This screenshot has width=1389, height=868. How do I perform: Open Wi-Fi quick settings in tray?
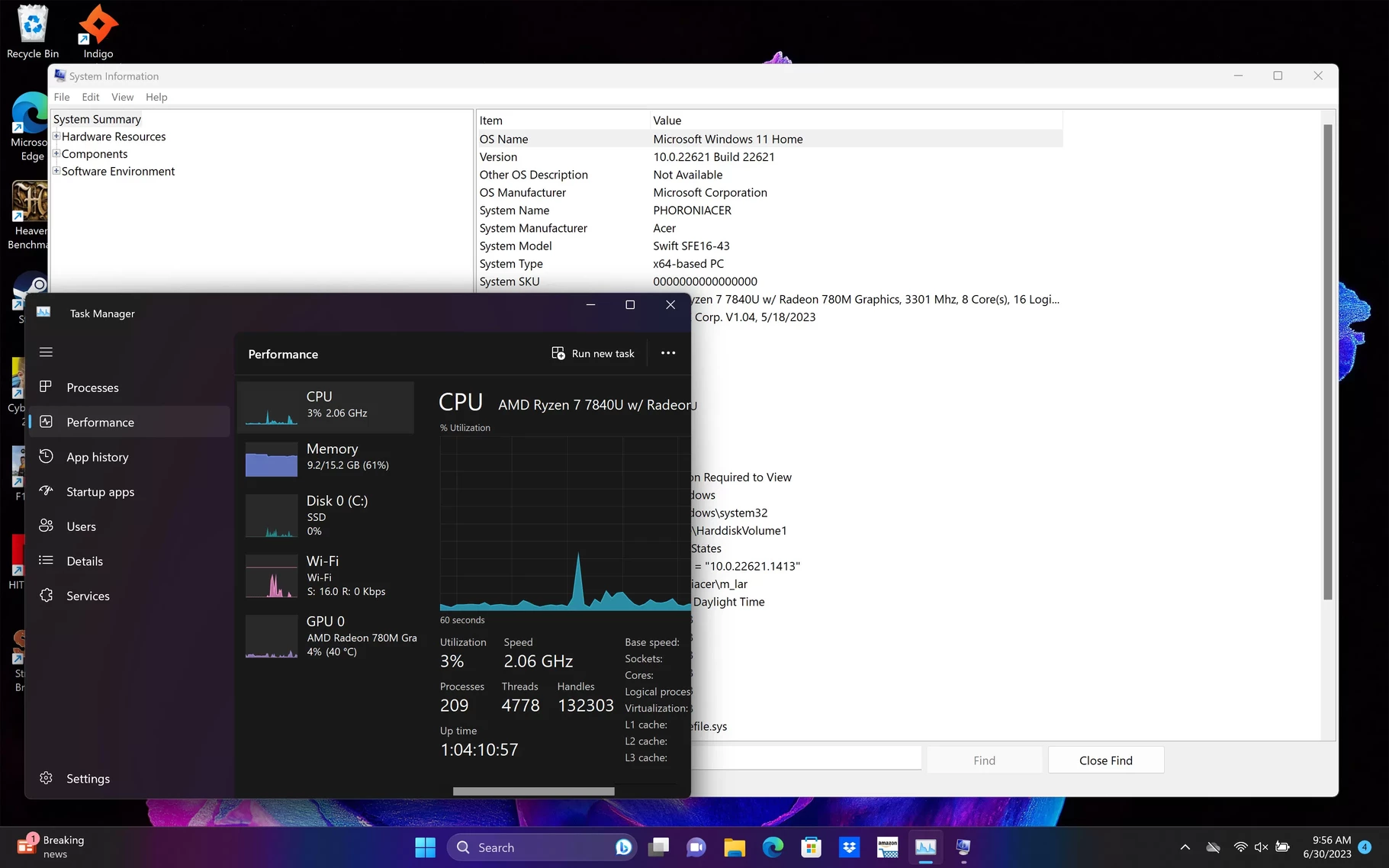[1240, 847]
